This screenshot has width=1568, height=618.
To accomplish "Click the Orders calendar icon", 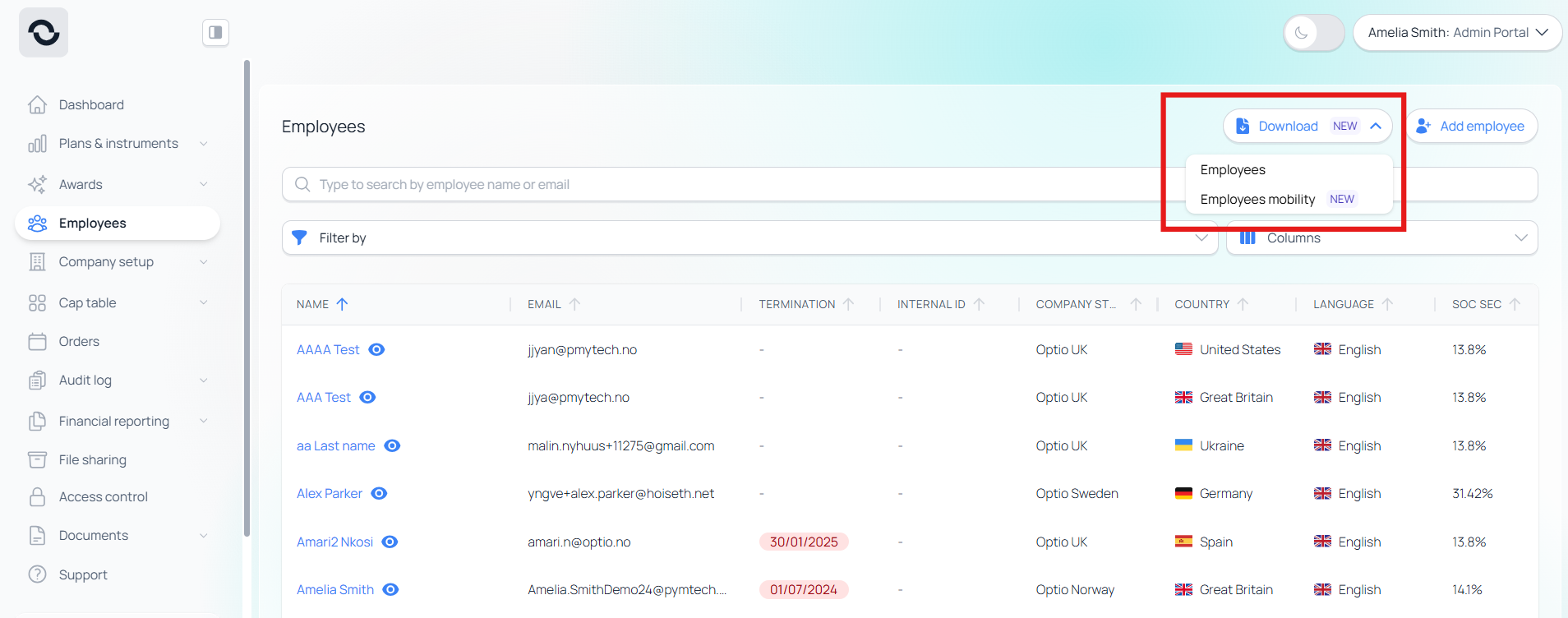I will click(x=37, y=342).
